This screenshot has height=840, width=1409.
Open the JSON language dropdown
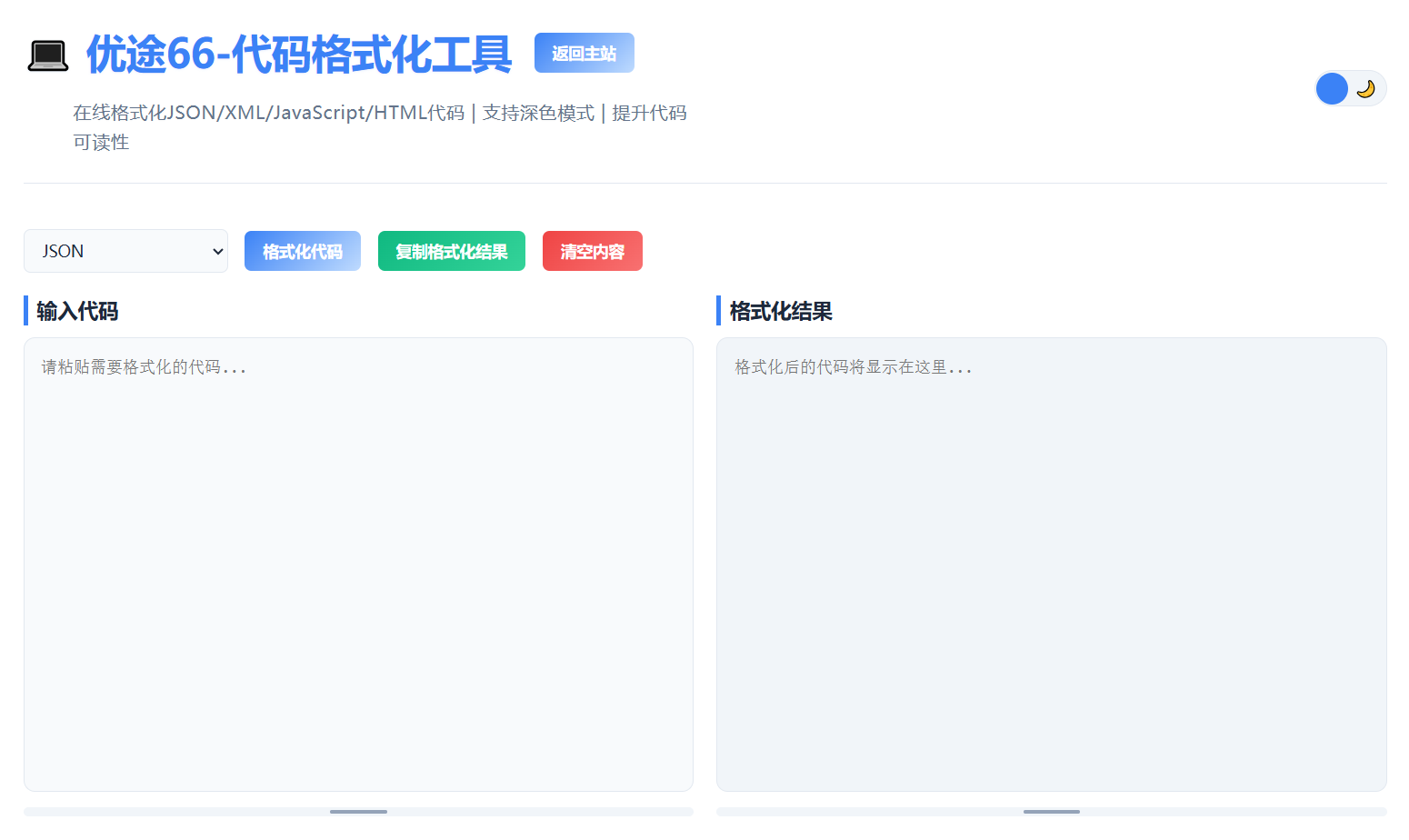click(x=125, y=251)
